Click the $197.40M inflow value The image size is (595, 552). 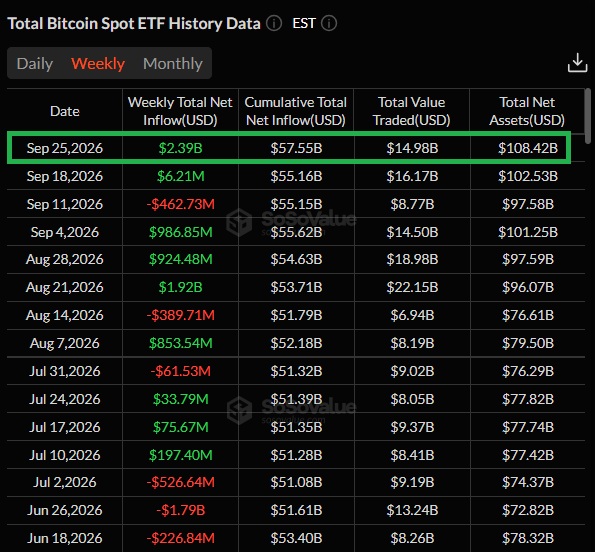pos(180,455)
